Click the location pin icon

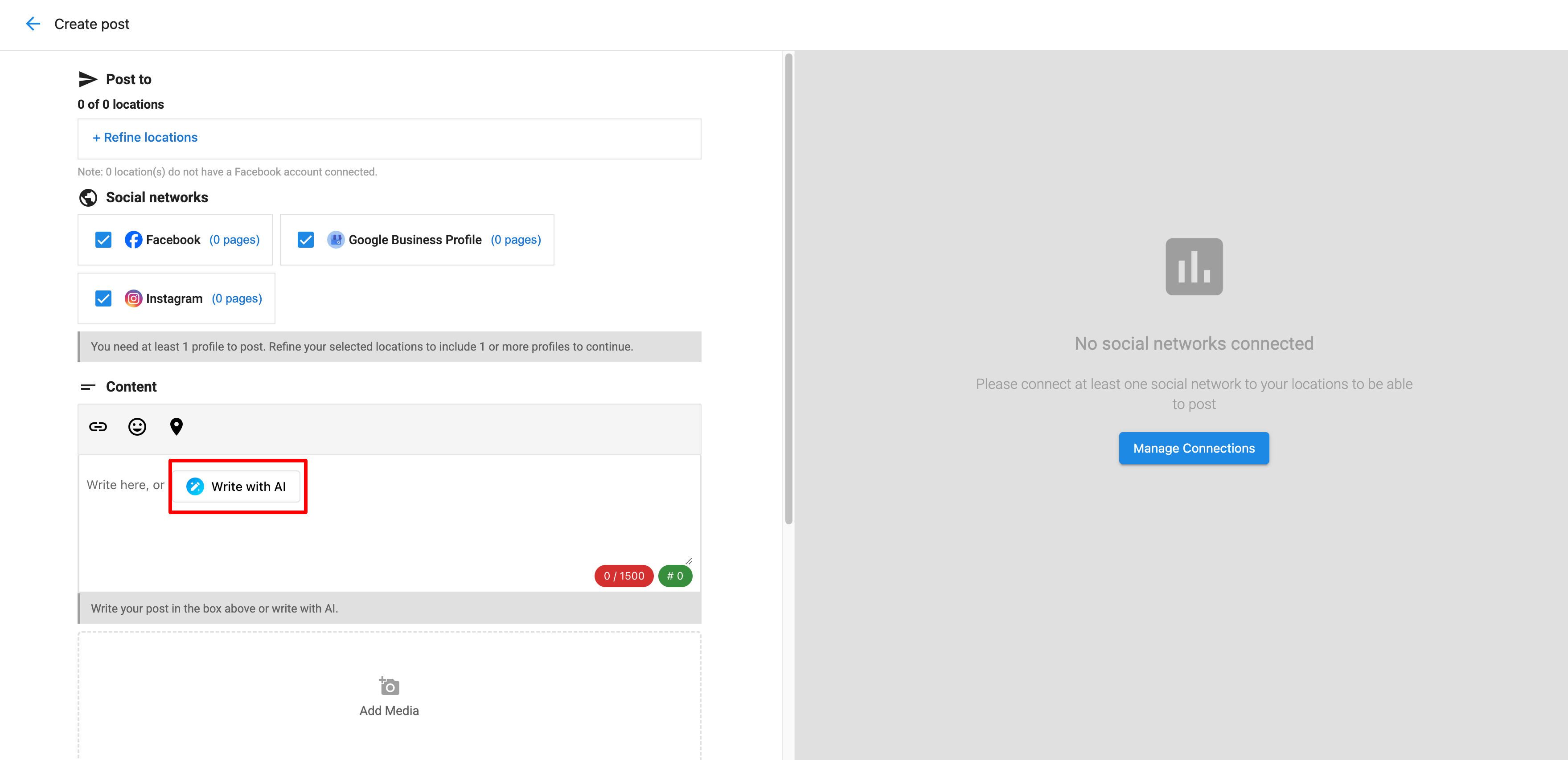pos(177,426)
